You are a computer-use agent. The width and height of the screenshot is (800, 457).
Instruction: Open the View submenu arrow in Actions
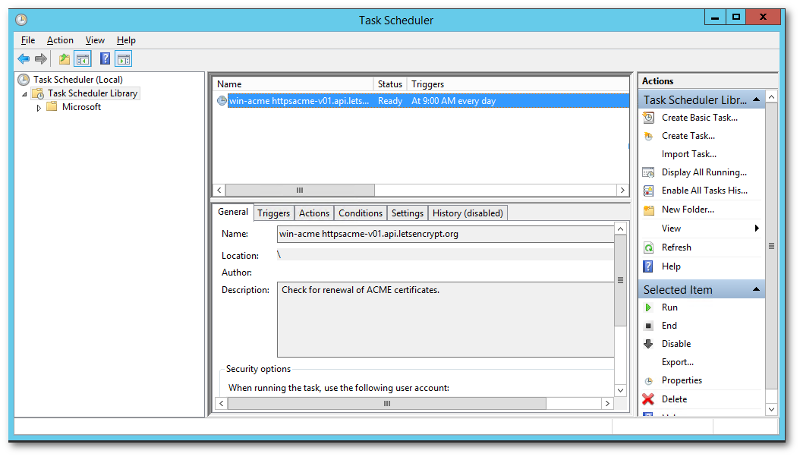point(756,229)
